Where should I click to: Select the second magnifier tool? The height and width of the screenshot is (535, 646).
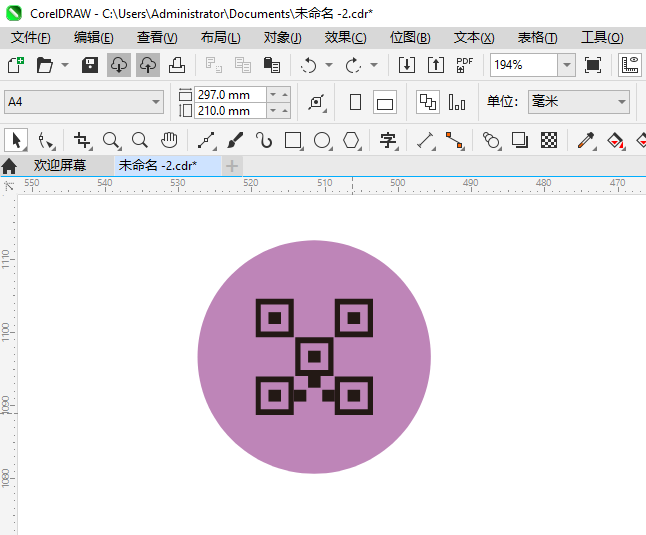click(x=140, y=140)
